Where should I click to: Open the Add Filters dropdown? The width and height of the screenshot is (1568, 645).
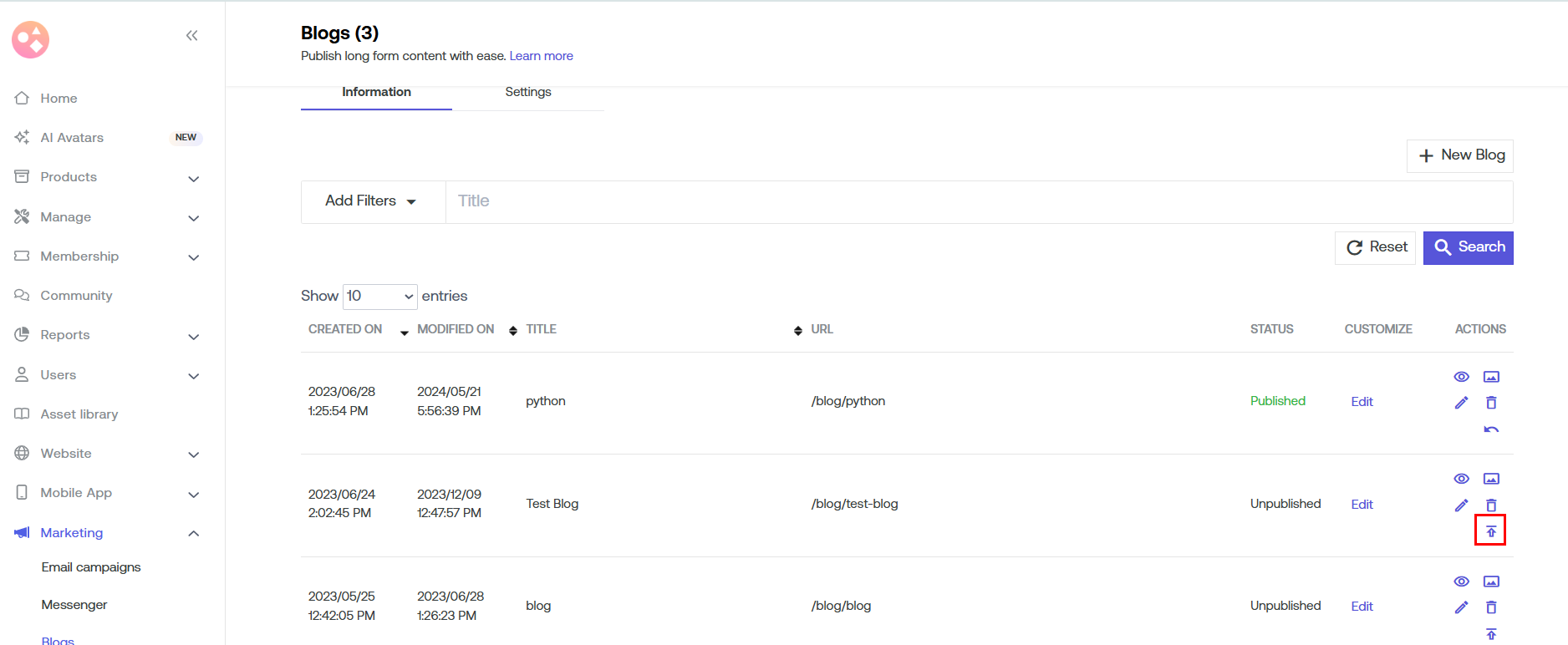(372, 201)
